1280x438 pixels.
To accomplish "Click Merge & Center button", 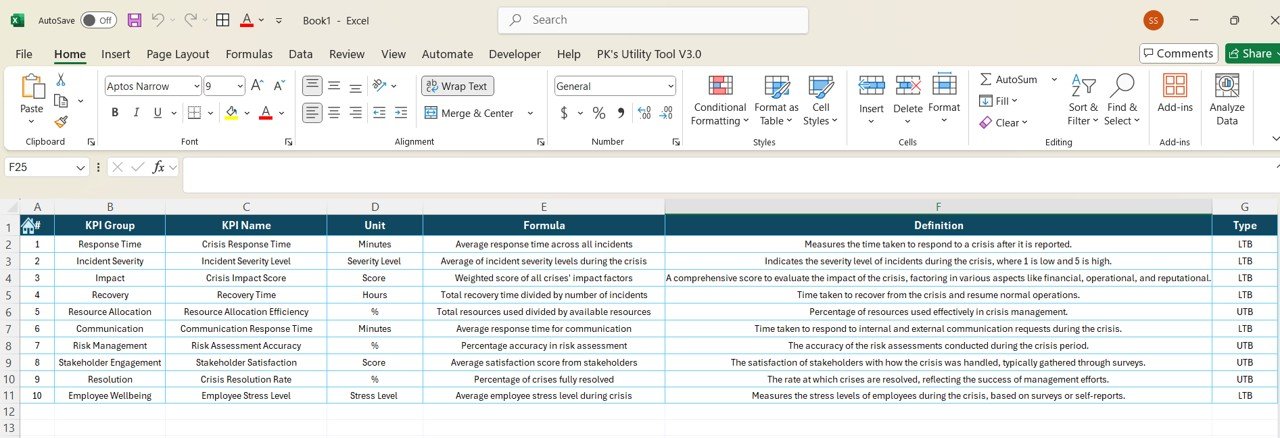I will pos(470,113).
